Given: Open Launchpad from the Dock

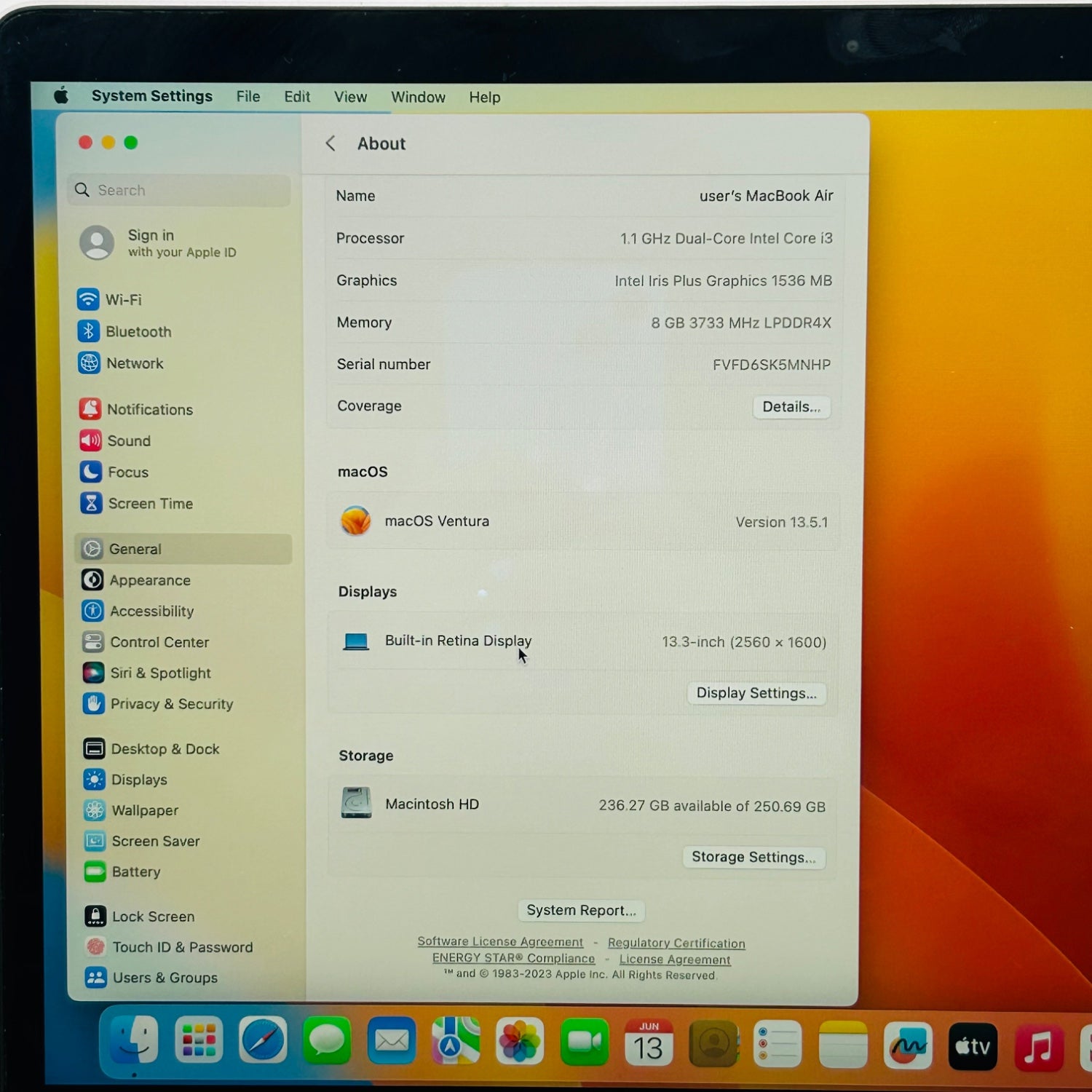Looking at the screenshot, I should tap(199, 1040).
